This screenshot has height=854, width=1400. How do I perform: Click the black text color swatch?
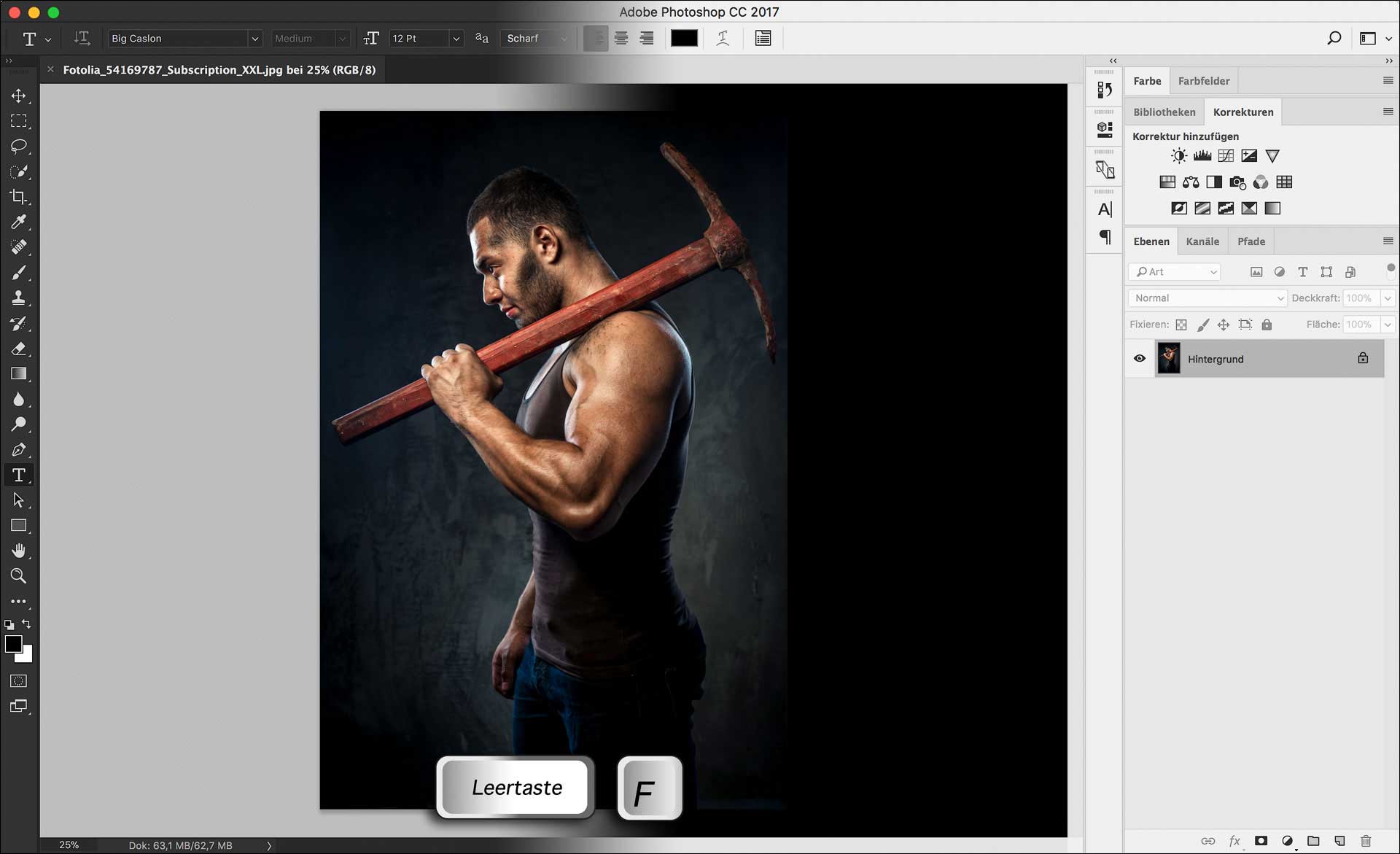(684, 39)
